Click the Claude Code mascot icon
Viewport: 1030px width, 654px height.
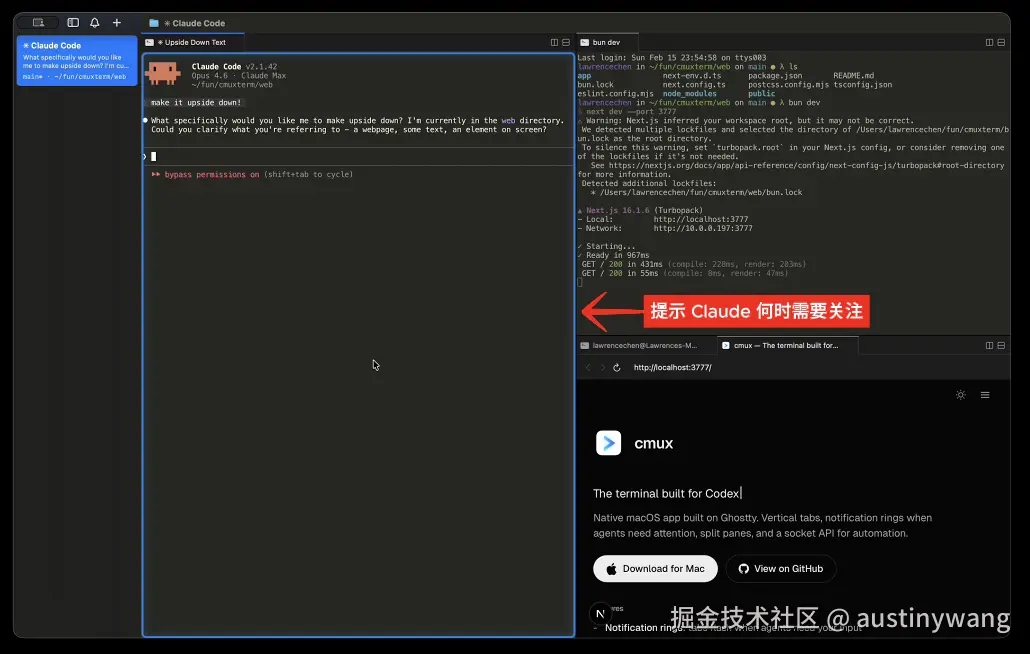163,73
